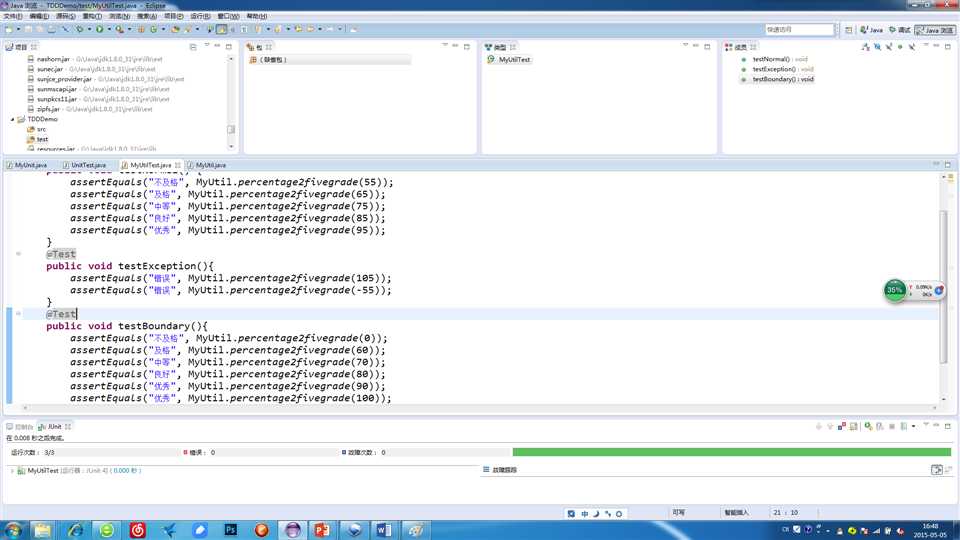Open the Run icon dropdown arrow

coord(109,29)
